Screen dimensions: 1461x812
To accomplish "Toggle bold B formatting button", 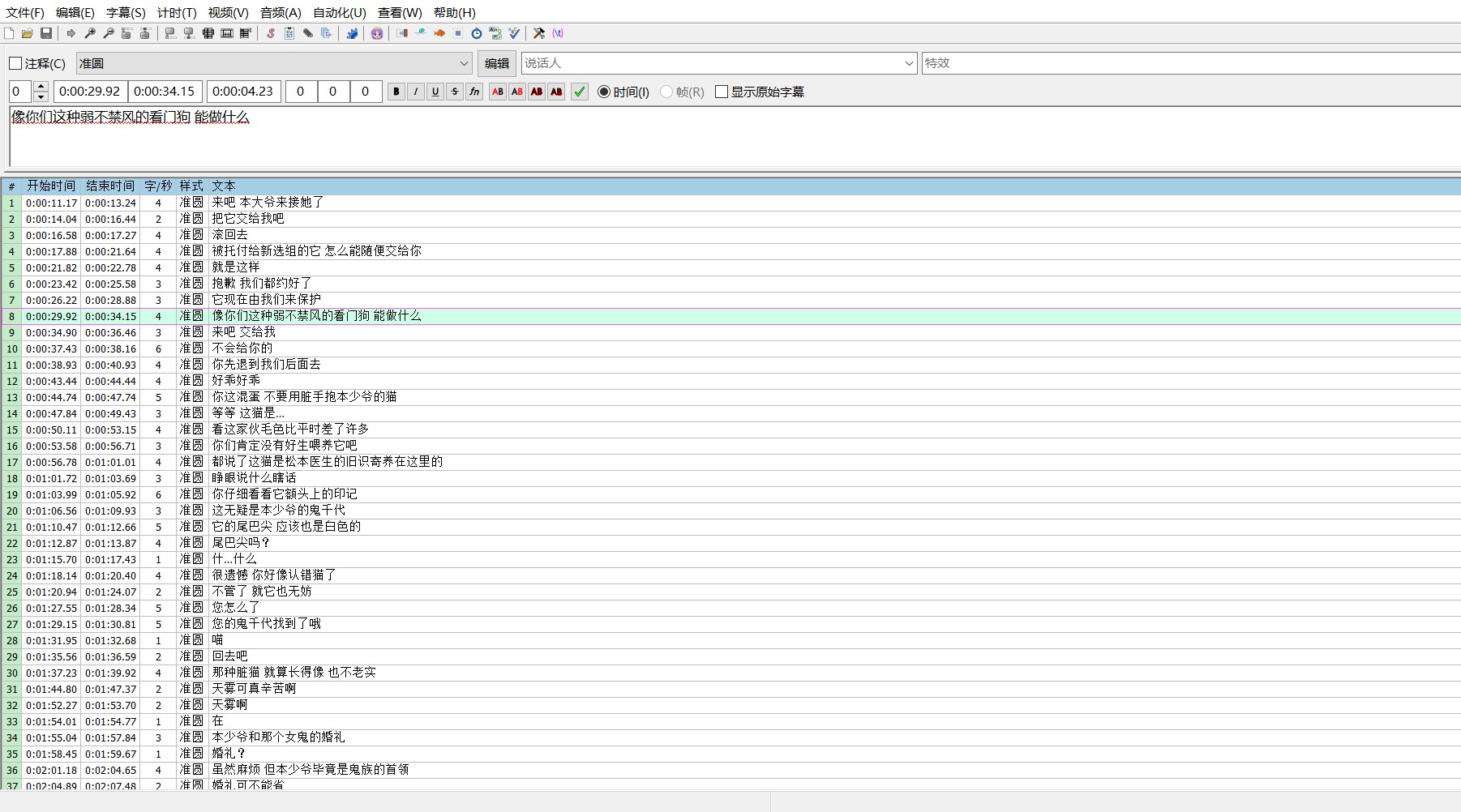I will point(396,92).
